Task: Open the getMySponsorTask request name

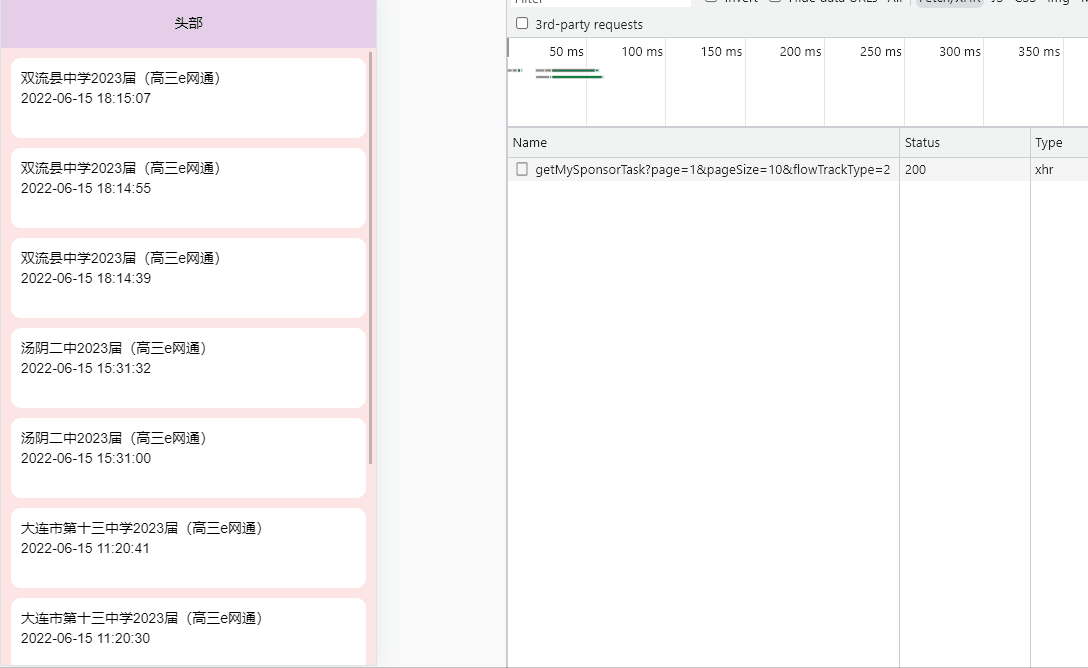Action: pos(713,169)
